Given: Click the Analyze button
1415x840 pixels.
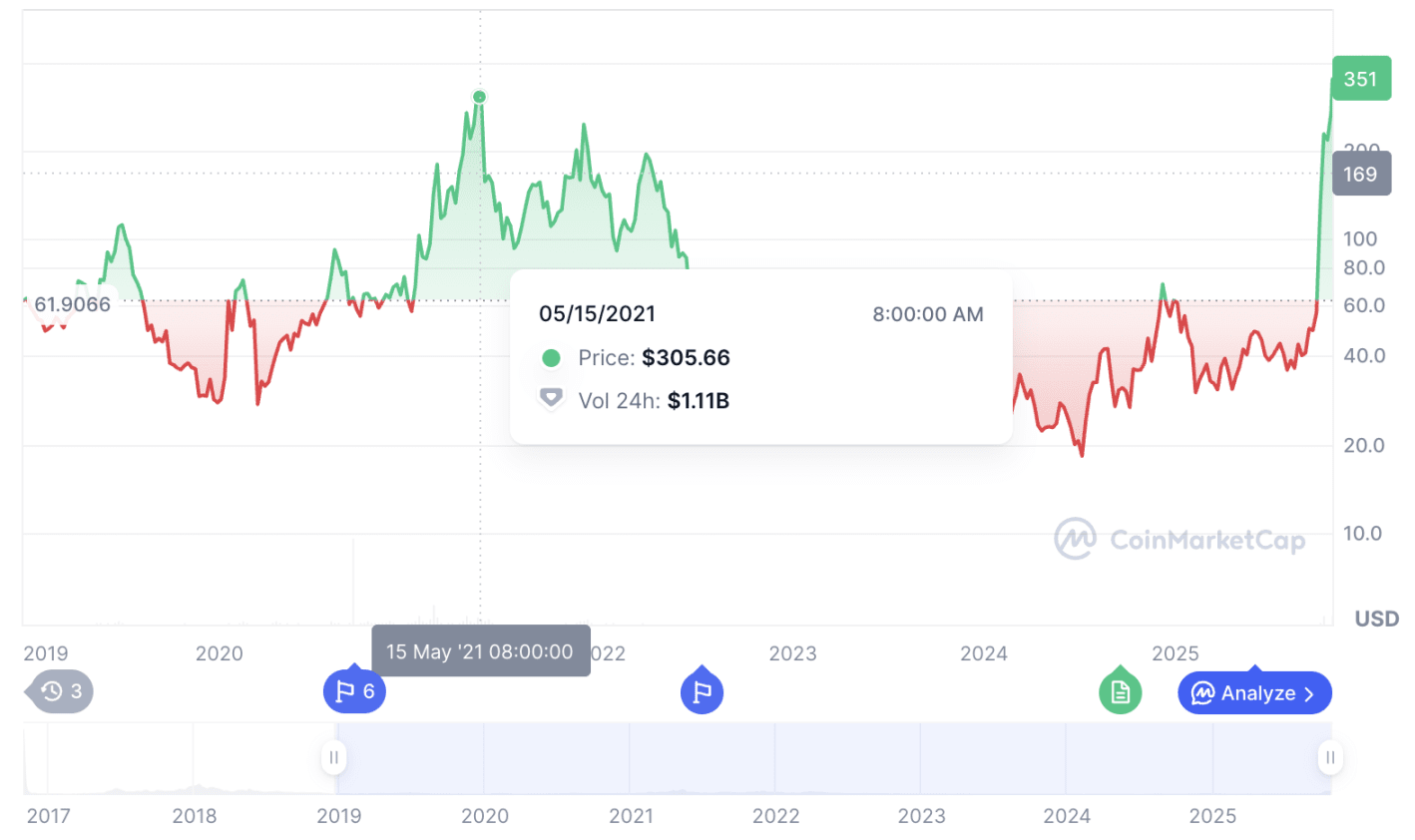Looking at the screenshot, I should pos(1254,692).
